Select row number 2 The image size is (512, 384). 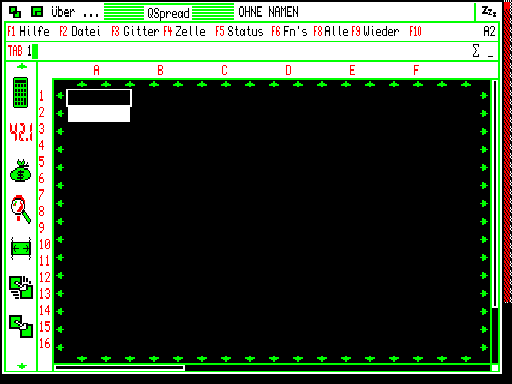coord(41,112)
